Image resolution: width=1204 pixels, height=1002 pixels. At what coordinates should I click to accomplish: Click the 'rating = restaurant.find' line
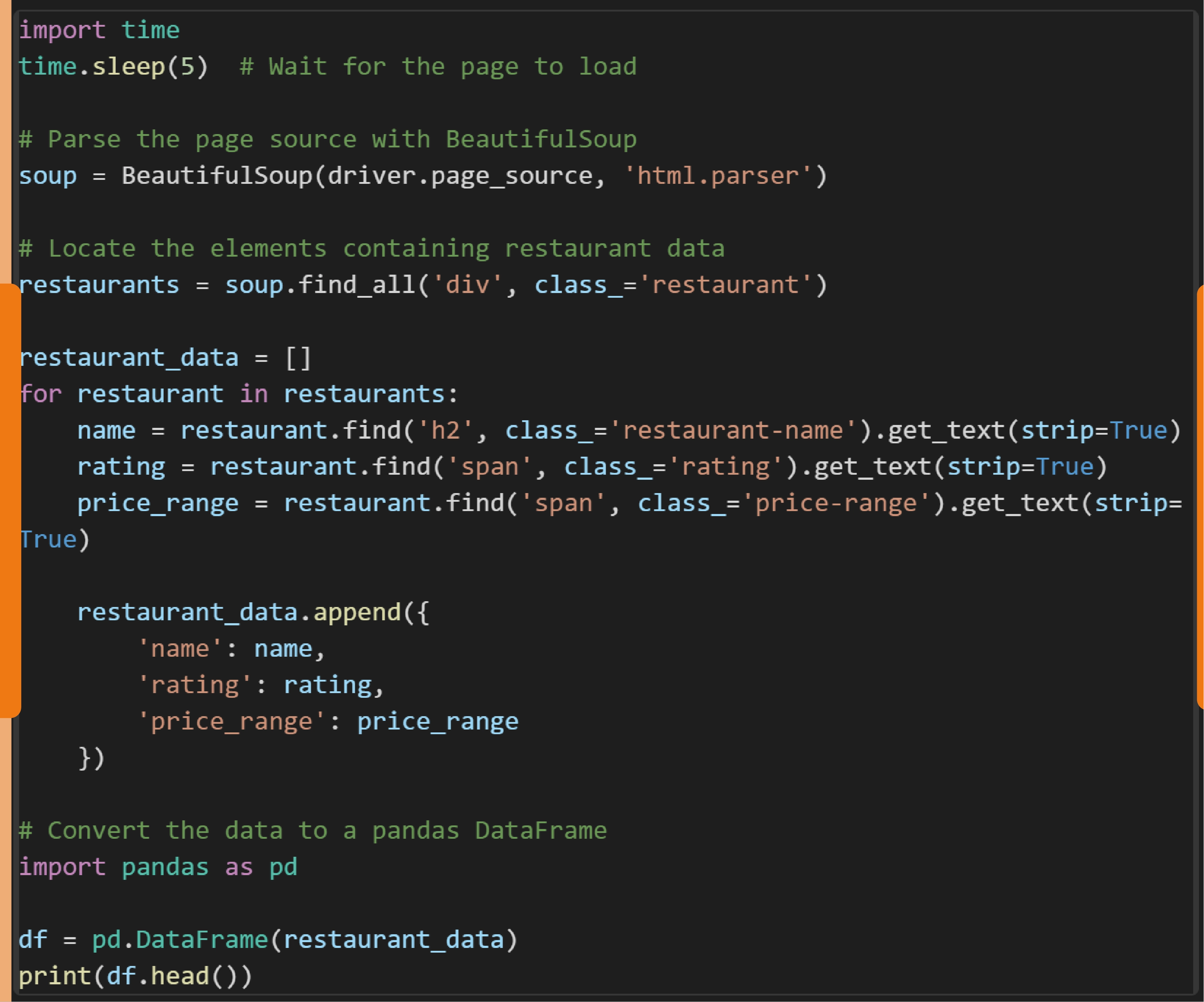592,467
